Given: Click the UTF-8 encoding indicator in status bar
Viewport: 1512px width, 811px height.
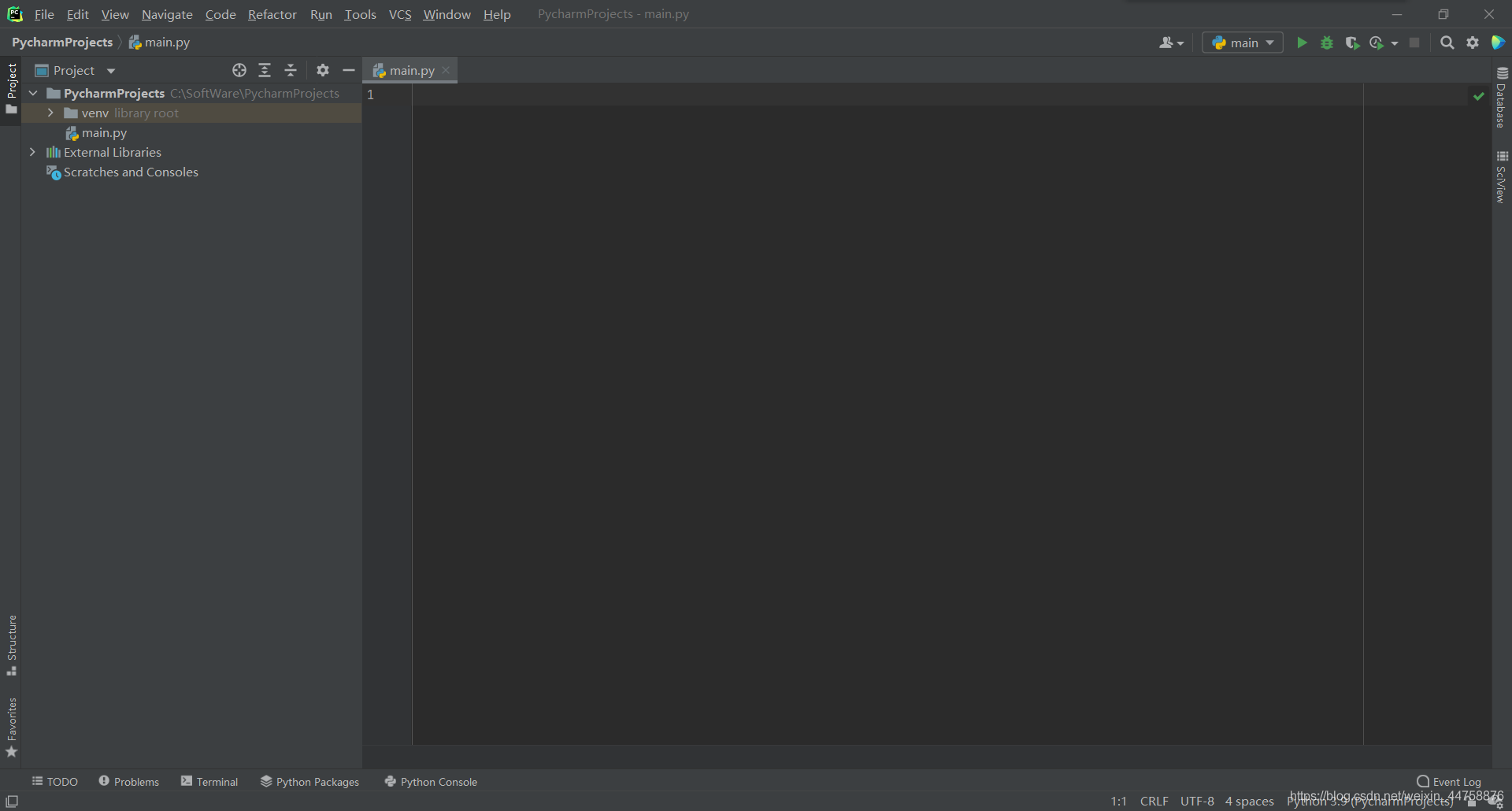Looking at the screenshot, I should pos(1197,801).
